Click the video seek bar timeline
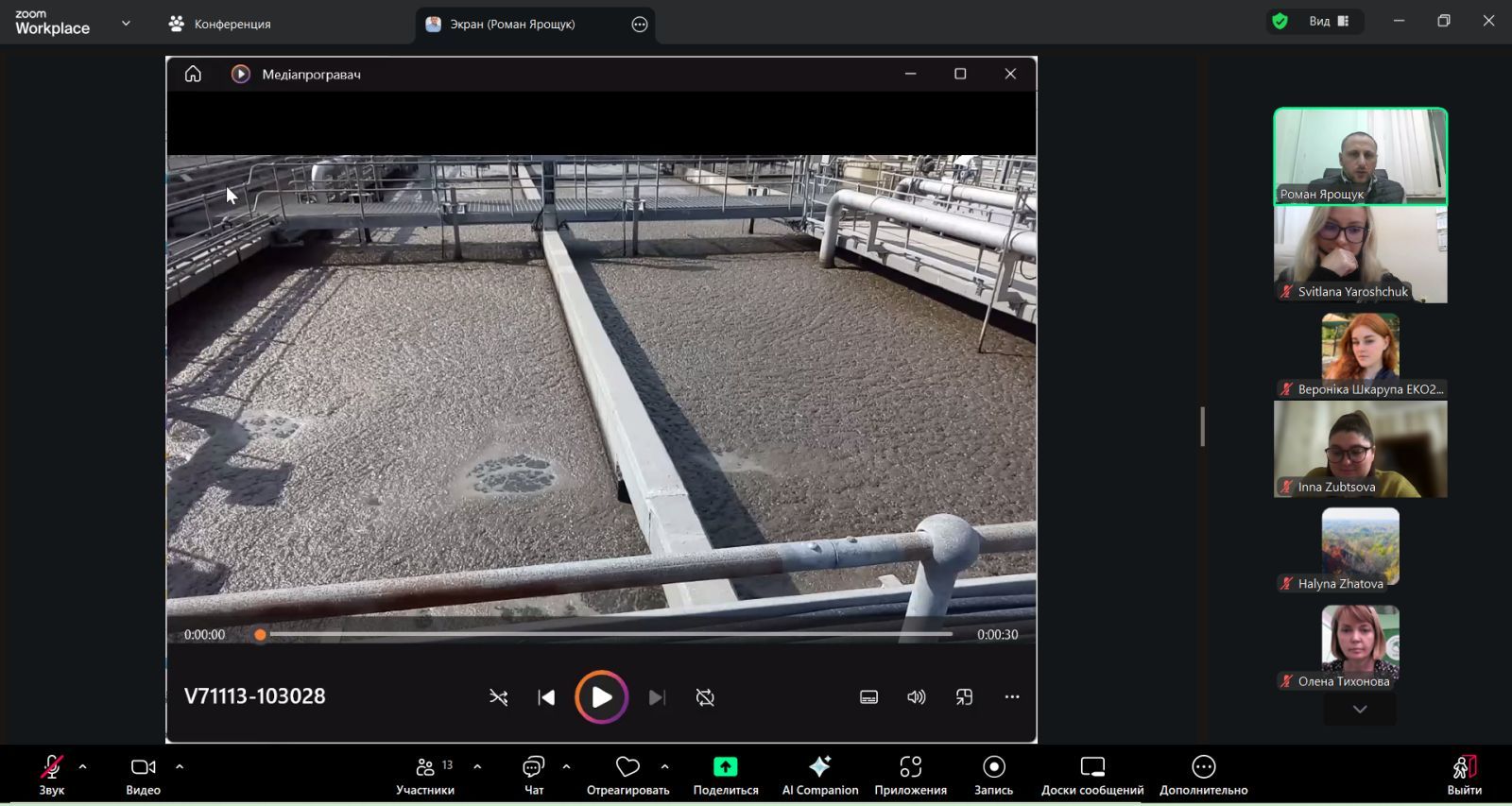Image resolution: width=1512 pixels, height=806 pixels. [x=605, y=635]
